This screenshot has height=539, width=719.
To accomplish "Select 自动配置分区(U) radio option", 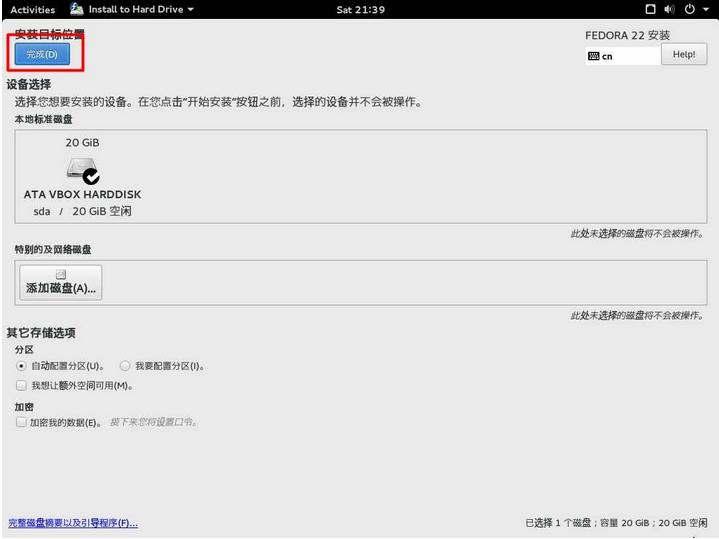I will pos(21,366).
